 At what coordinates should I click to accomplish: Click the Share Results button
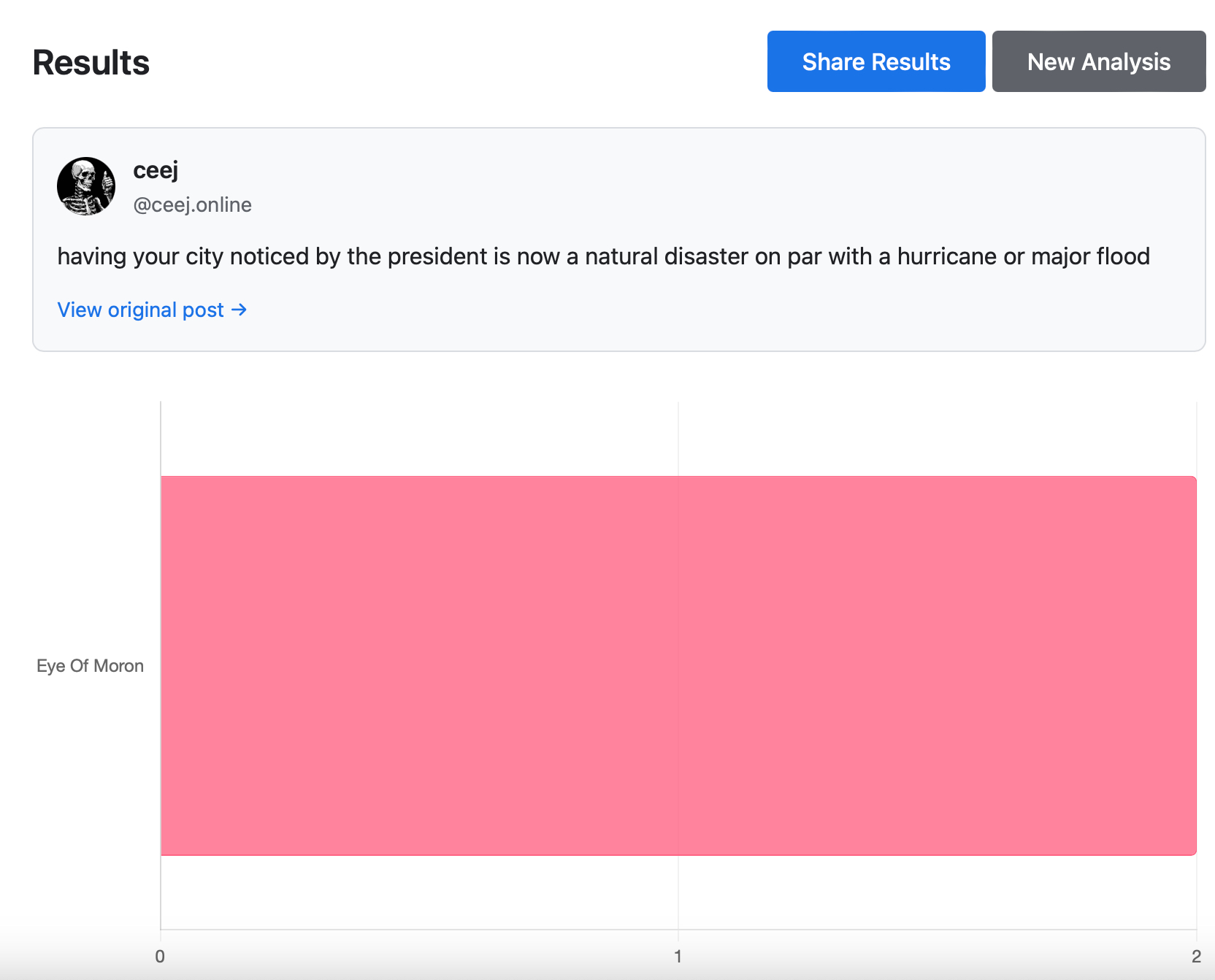pos(875,61)
